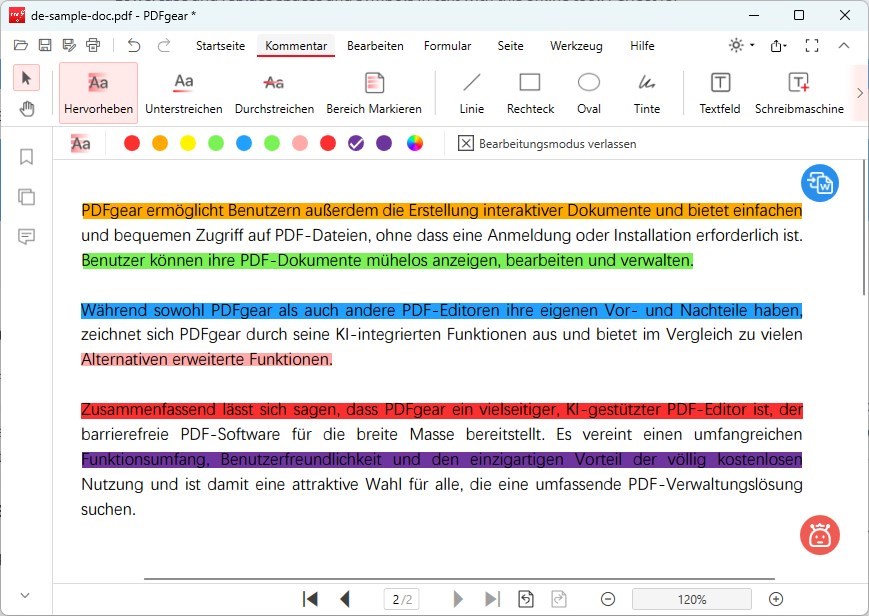This screenshot has width=869, height=616.
Task: Zoom in with the plus button
Action: click(x=776, y=599)
